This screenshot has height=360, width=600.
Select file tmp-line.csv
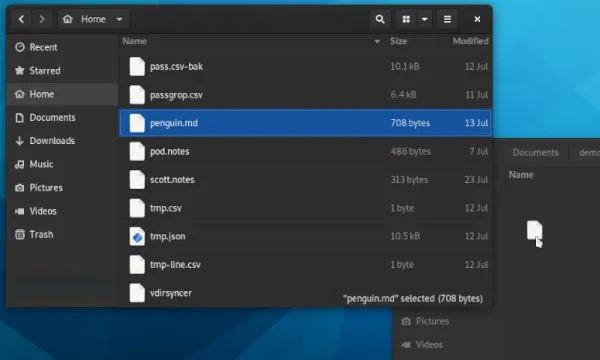[x=305, y=265]
